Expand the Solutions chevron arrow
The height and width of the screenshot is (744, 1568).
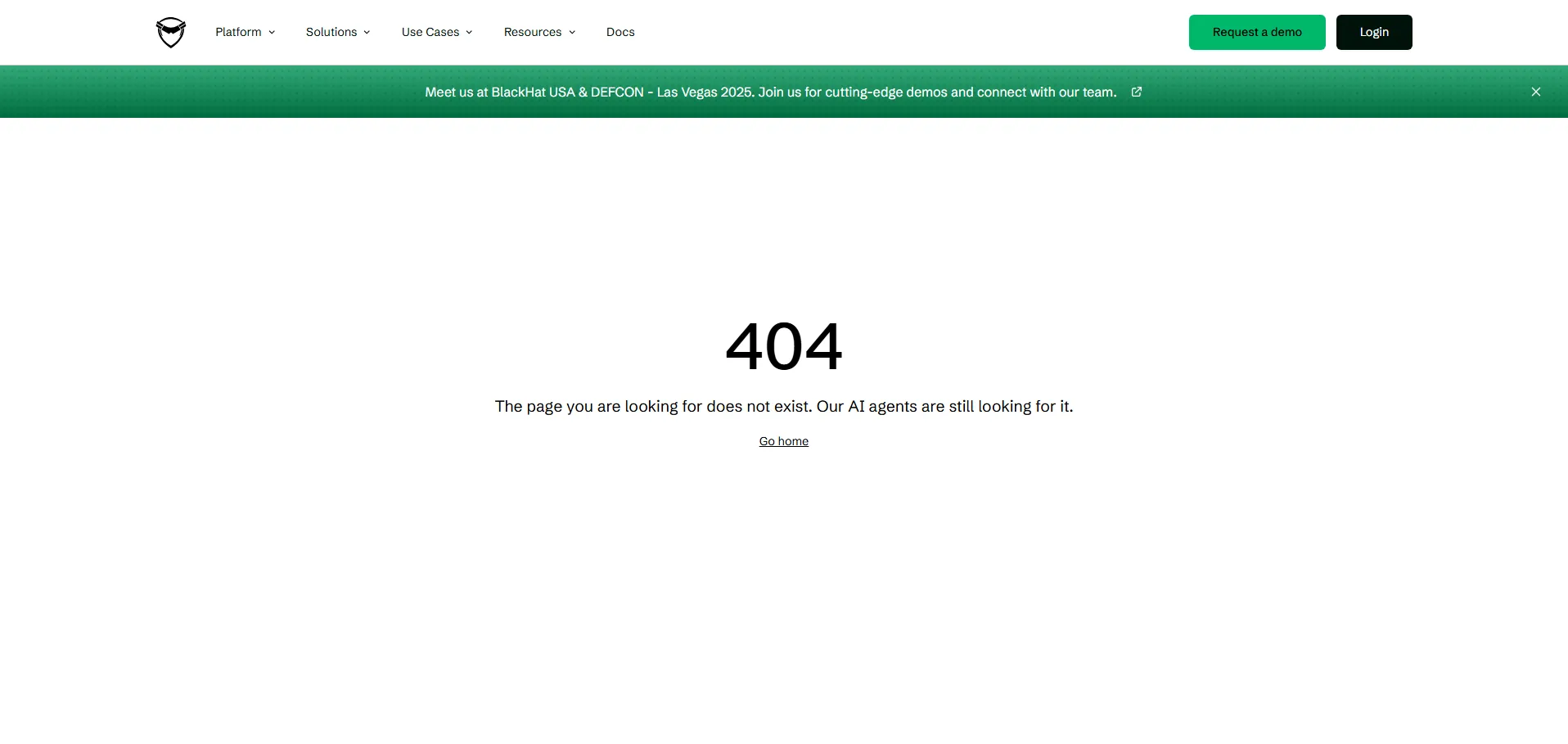click(x=367, y=33)
